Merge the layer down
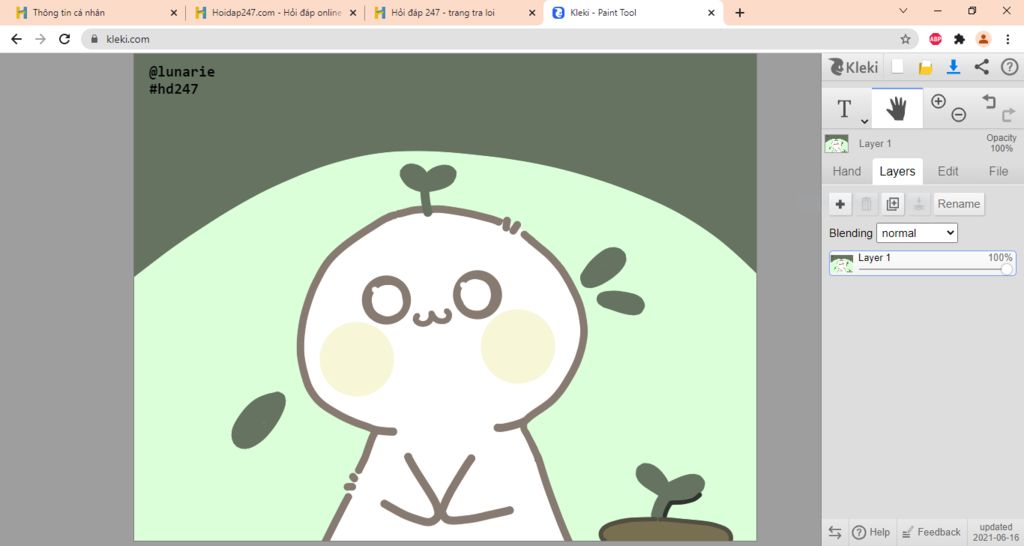 pos(918,204)
